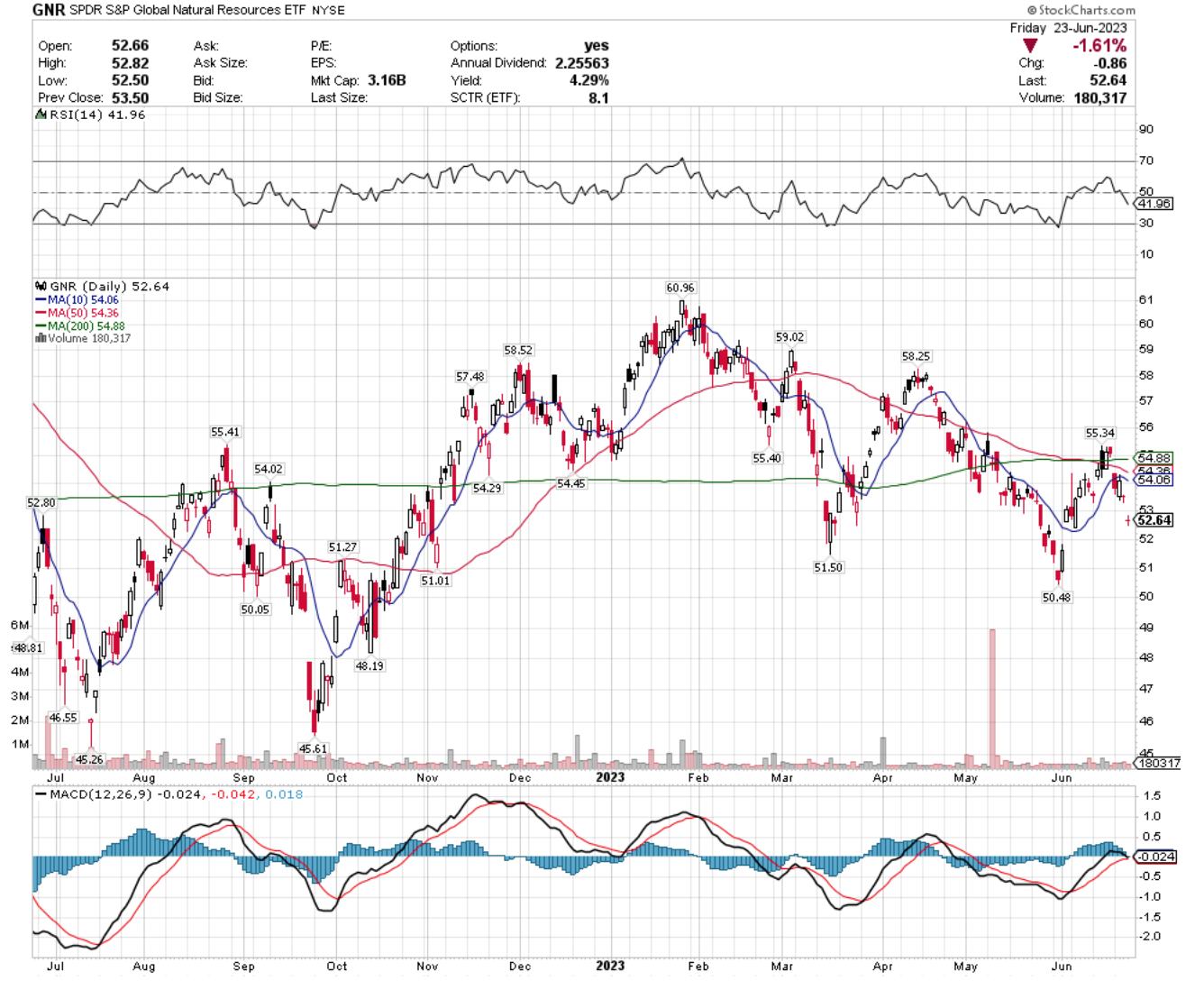Click the 54.45 December low label
Viewport: 1204px width, 981px height.
(570, 483)
